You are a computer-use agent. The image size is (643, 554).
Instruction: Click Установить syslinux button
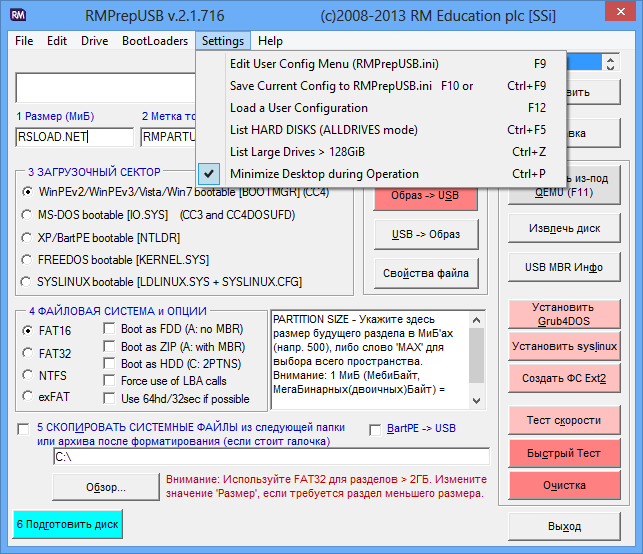[x=564, y=347]
